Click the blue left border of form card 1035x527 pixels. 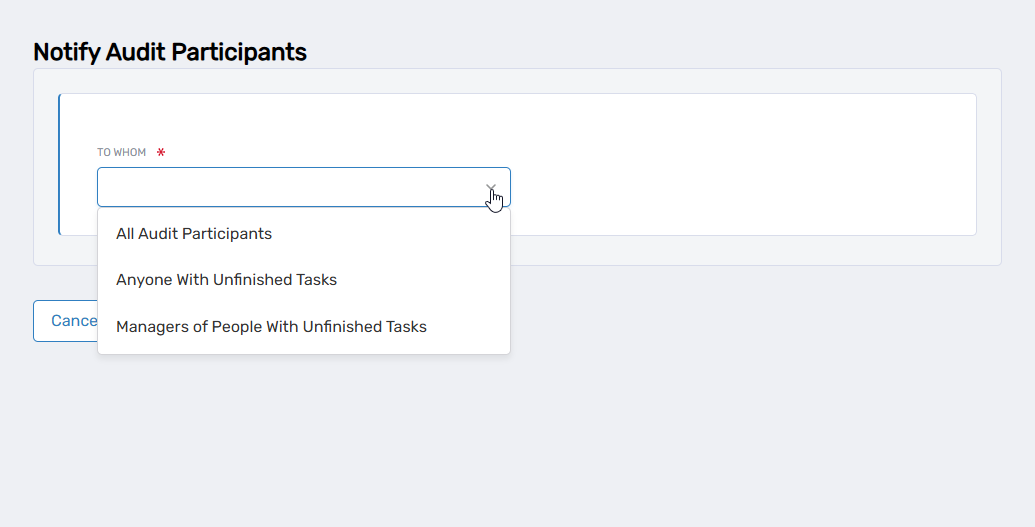click(59, 165)
